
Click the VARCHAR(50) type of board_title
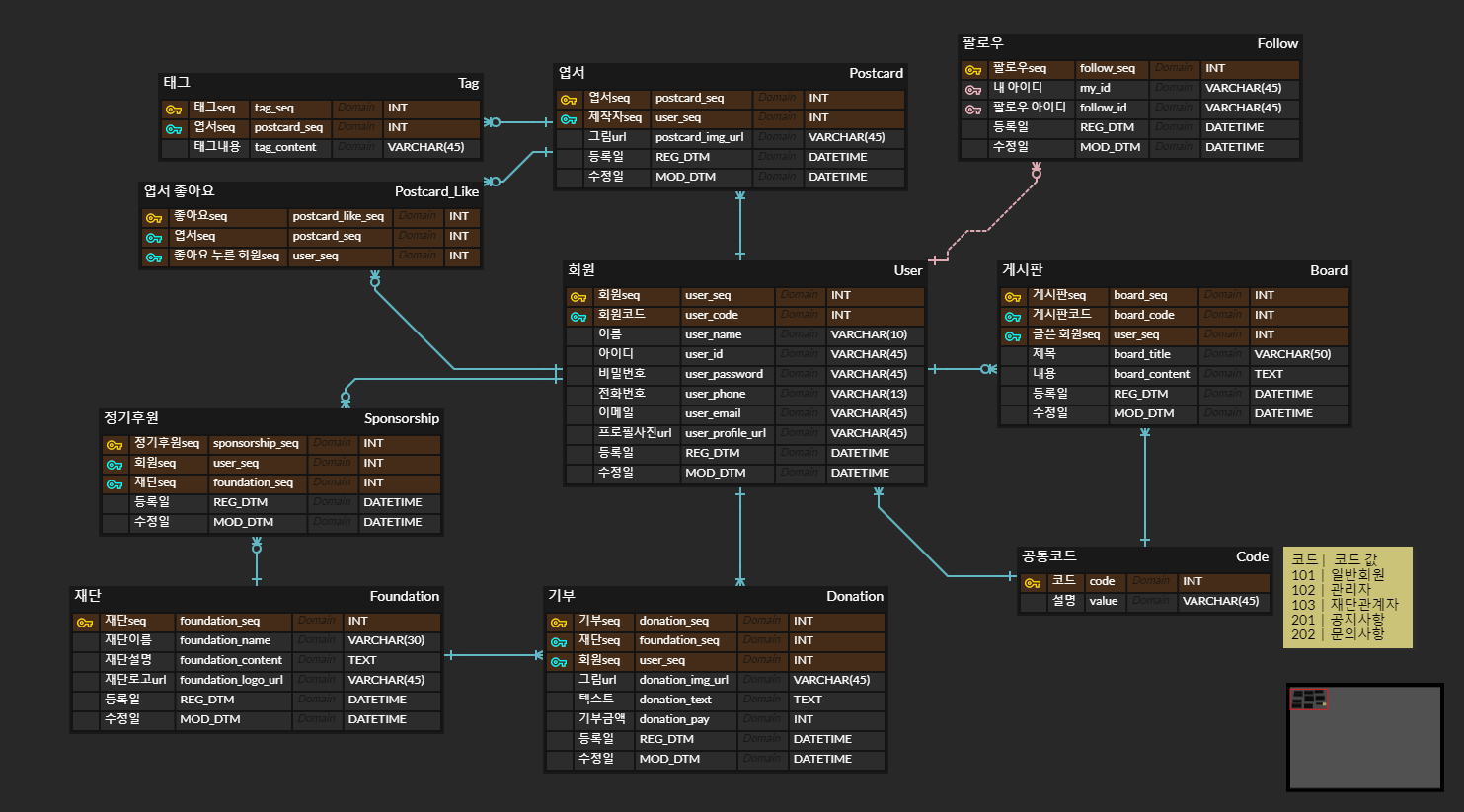pyautogui.click(x=1292, y=354)
